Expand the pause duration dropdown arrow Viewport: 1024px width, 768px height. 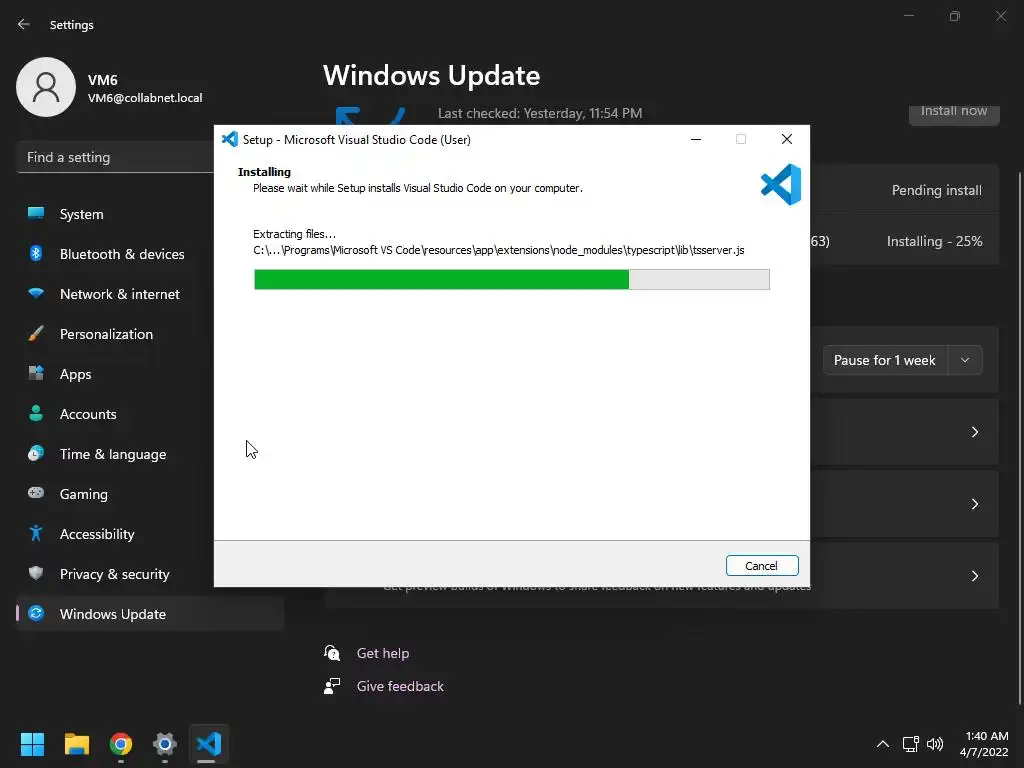tap(965, 360)
